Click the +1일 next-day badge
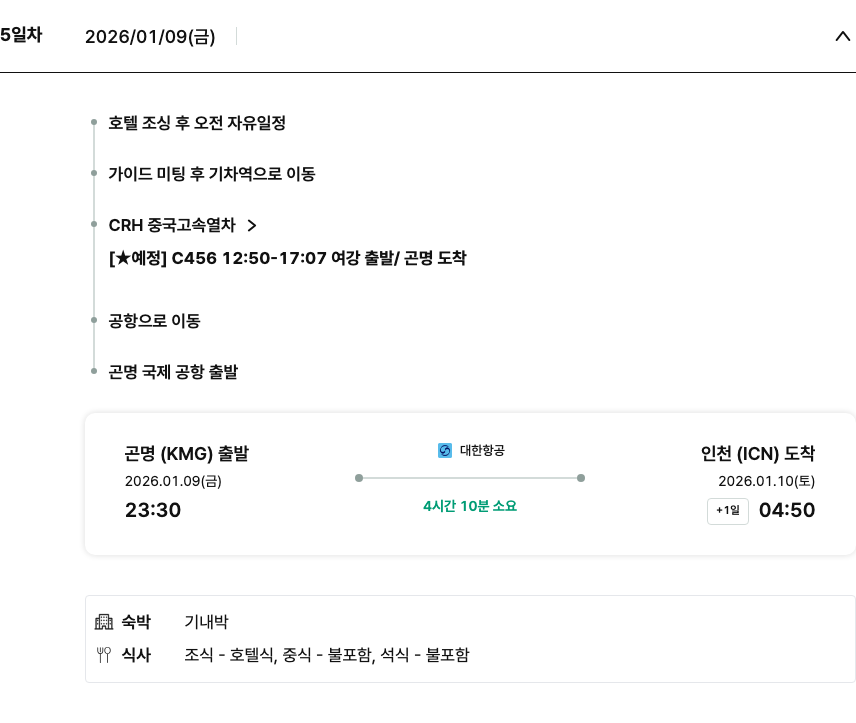This screenshot has width=856, height=723. (x=727, y=511)
